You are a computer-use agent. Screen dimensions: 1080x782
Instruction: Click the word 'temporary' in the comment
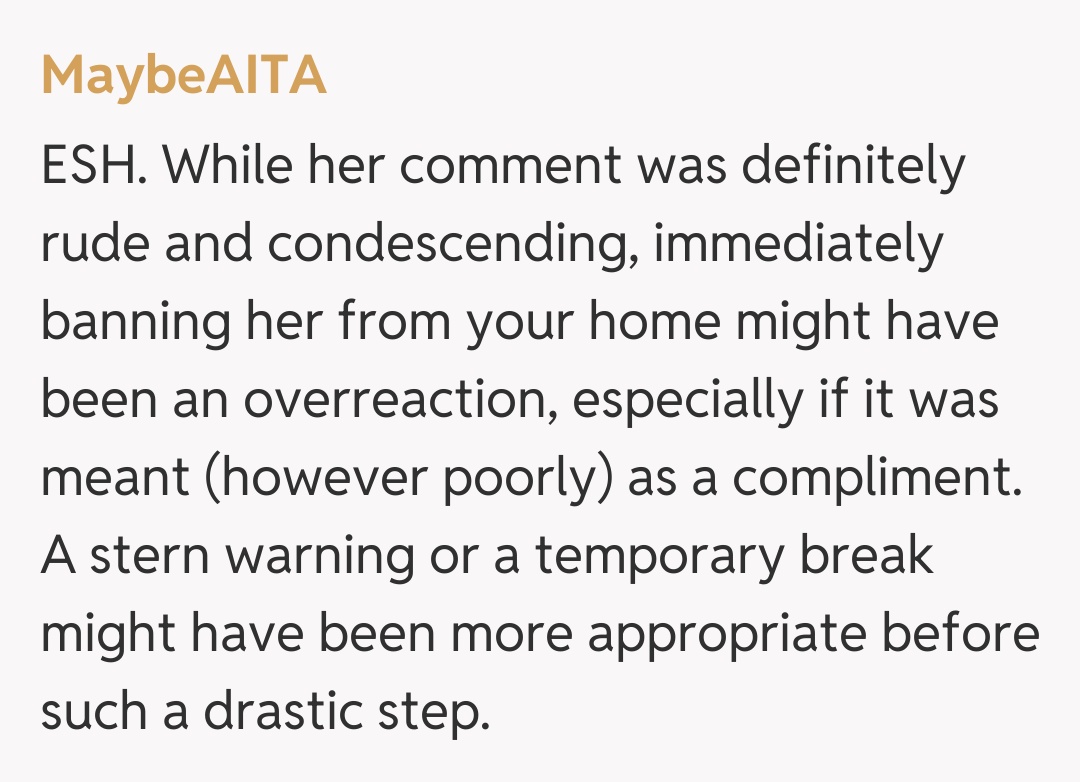pyautogui.click(x=660, y=557)
